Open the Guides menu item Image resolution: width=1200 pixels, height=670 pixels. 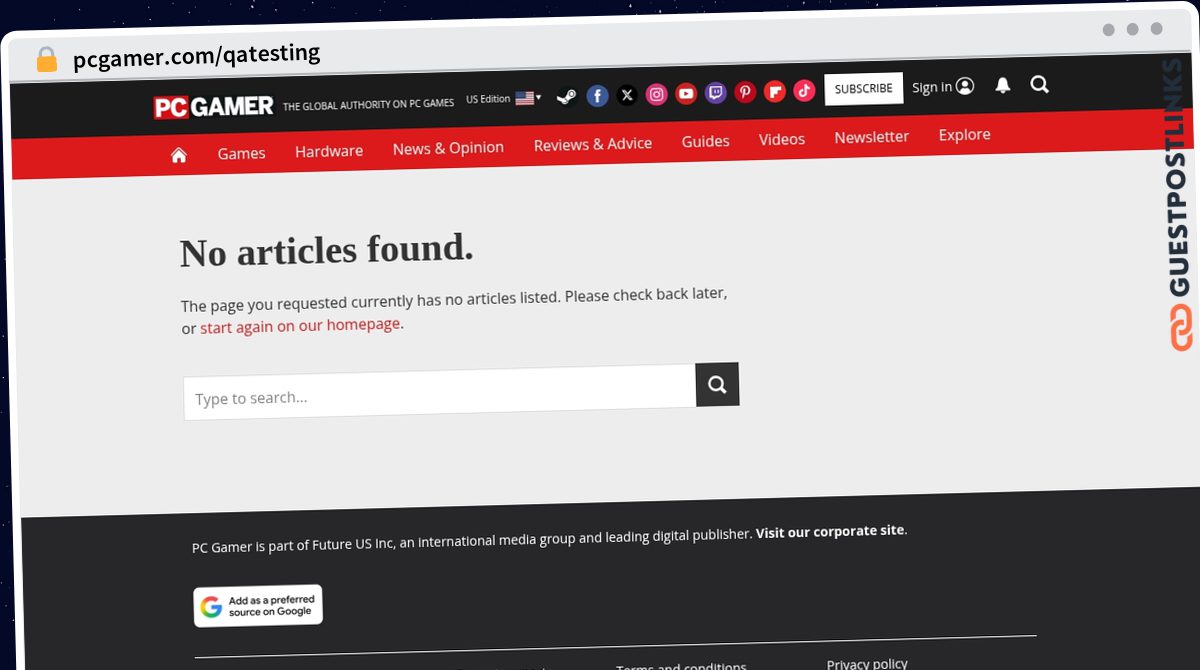[706, 141]
